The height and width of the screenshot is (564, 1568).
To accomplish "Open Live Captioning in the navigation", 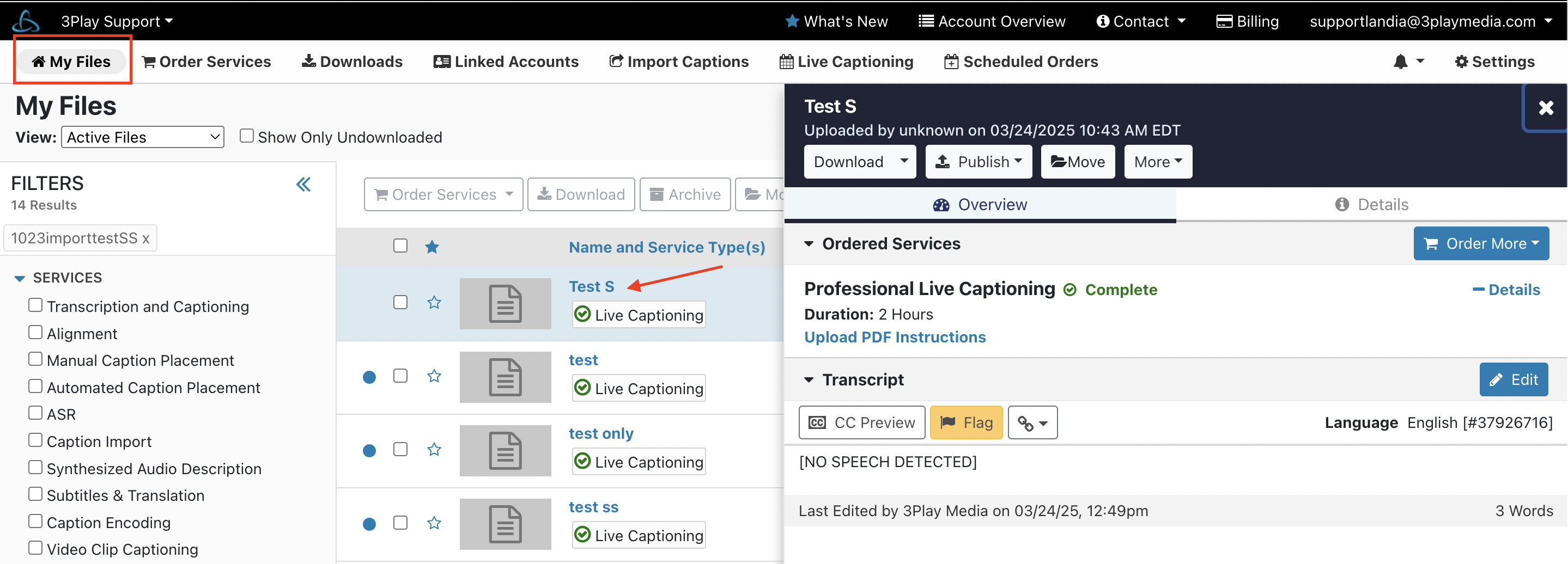I will 846,62.
